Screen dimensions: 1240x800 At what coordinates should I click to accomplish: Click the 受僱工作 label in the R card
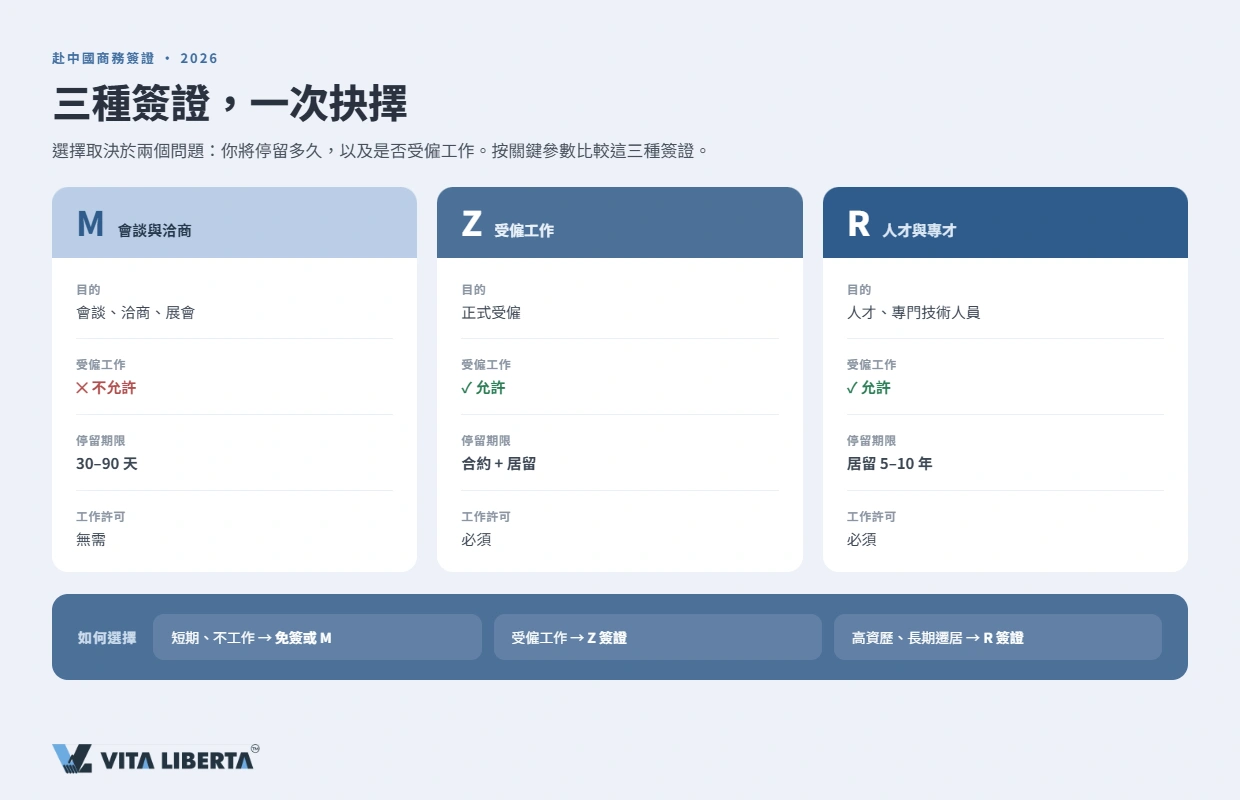point(871,365)
